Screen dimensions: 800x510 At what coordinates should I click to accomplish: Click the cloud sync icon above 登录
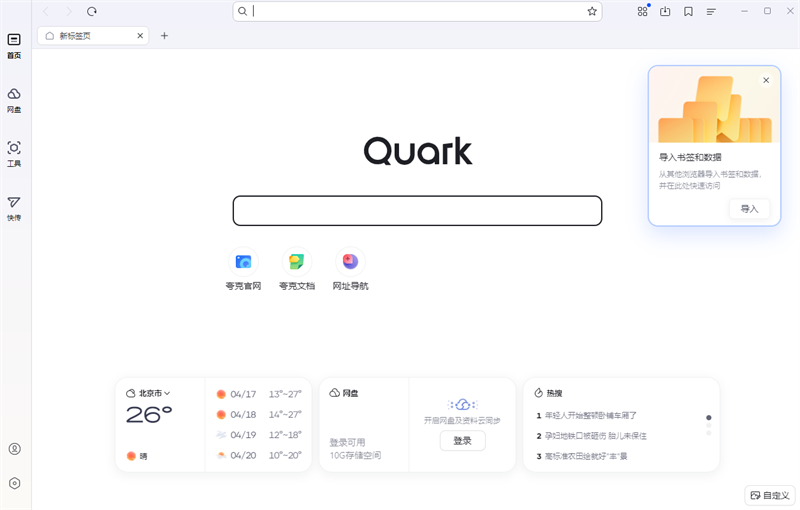click(462, 405)
